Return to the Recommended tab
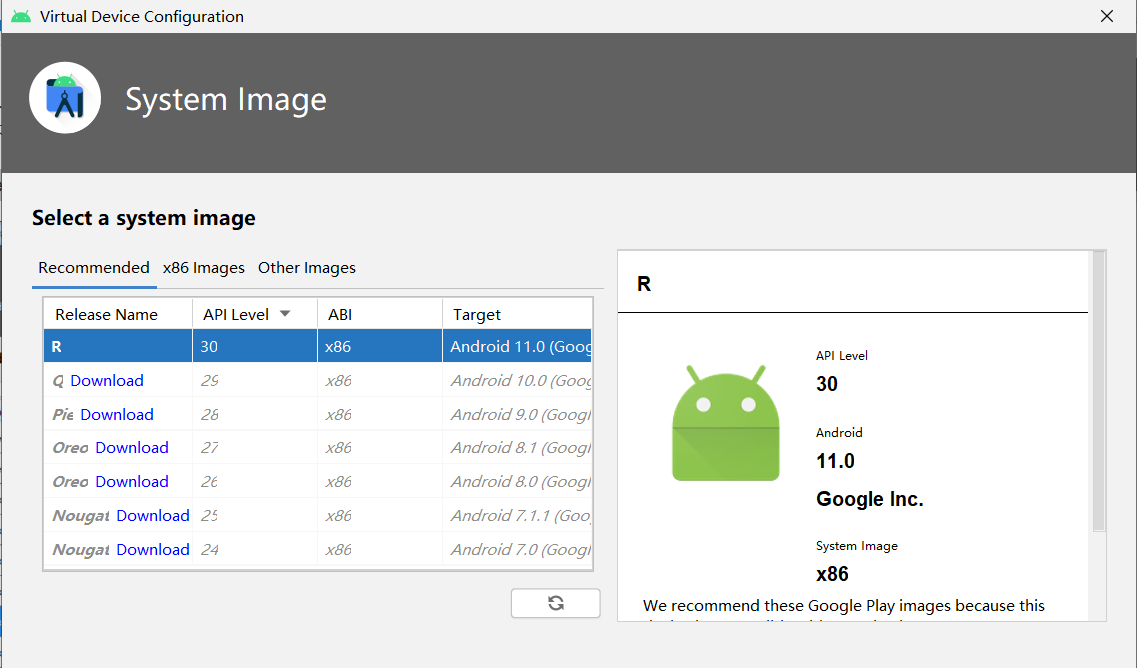The image size is (1137, 668). coord(93,267)
